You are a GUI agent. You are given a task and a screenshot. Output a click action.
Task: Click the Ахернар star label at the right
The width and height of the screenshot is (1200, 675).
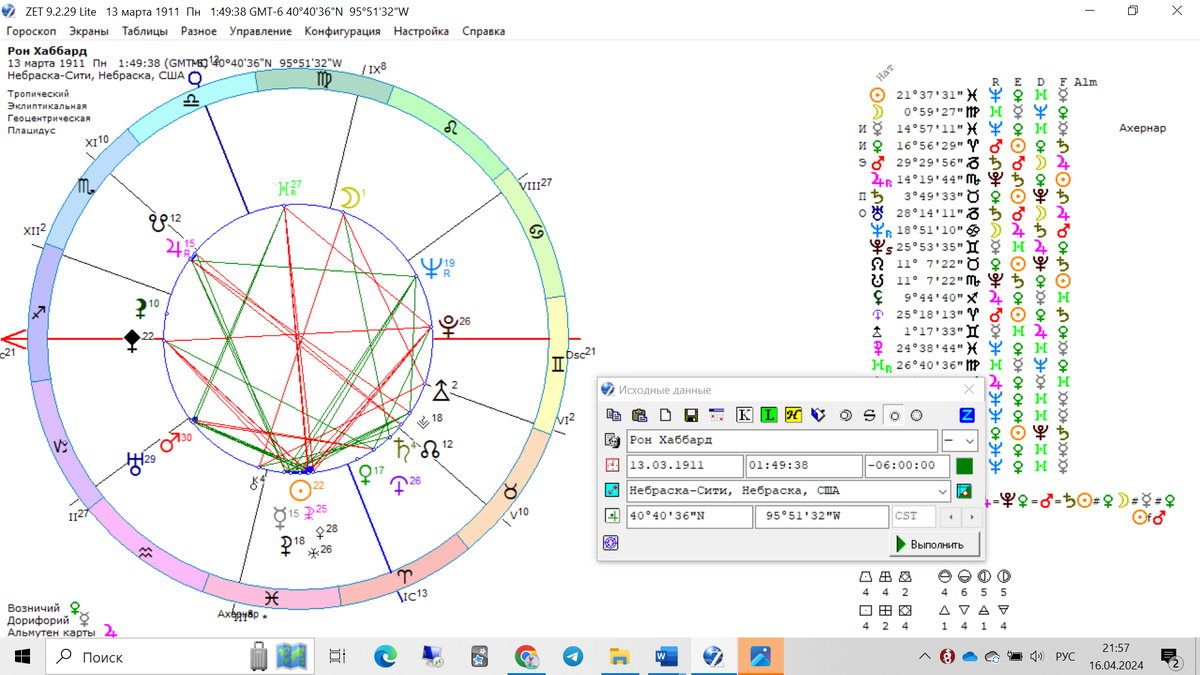click(x=1142, y=128)
